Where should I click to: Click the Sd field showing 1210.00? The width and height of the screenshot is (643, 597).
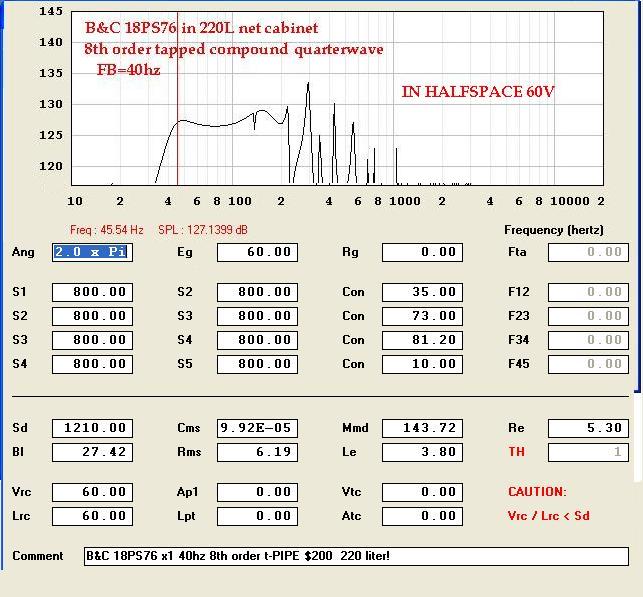click(x=92, y=428)
